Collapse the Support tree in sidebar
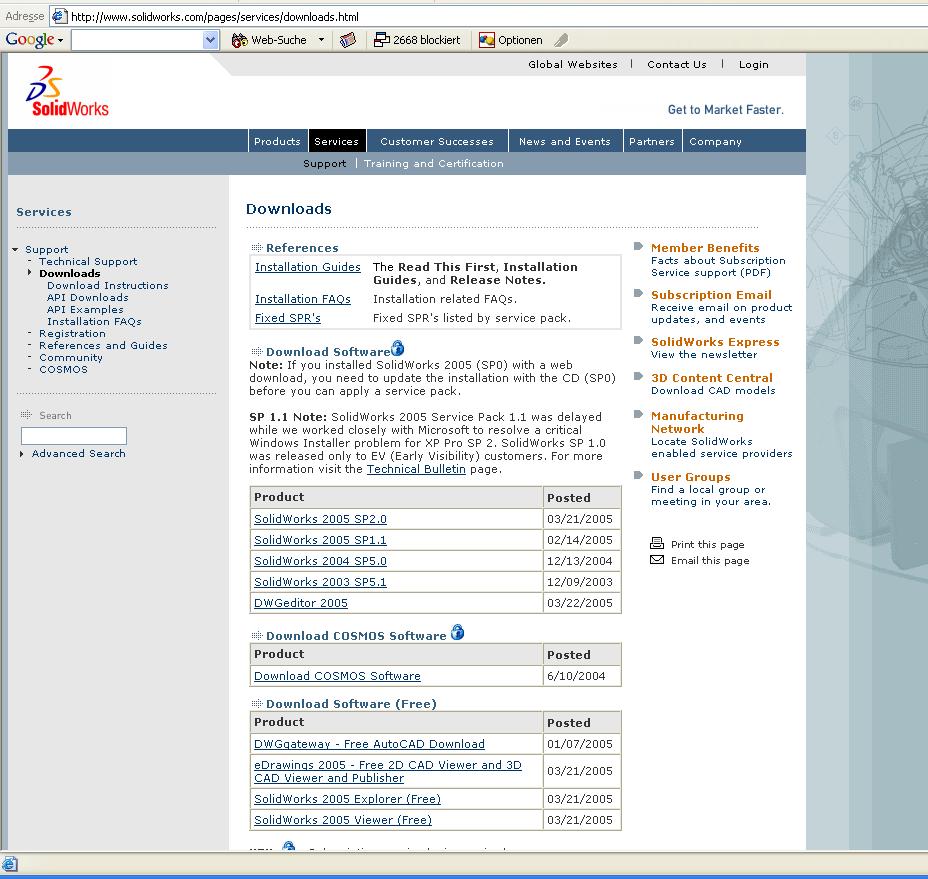Image resolution: width=928 pixels, height=879 pixels. pos(15,250)
